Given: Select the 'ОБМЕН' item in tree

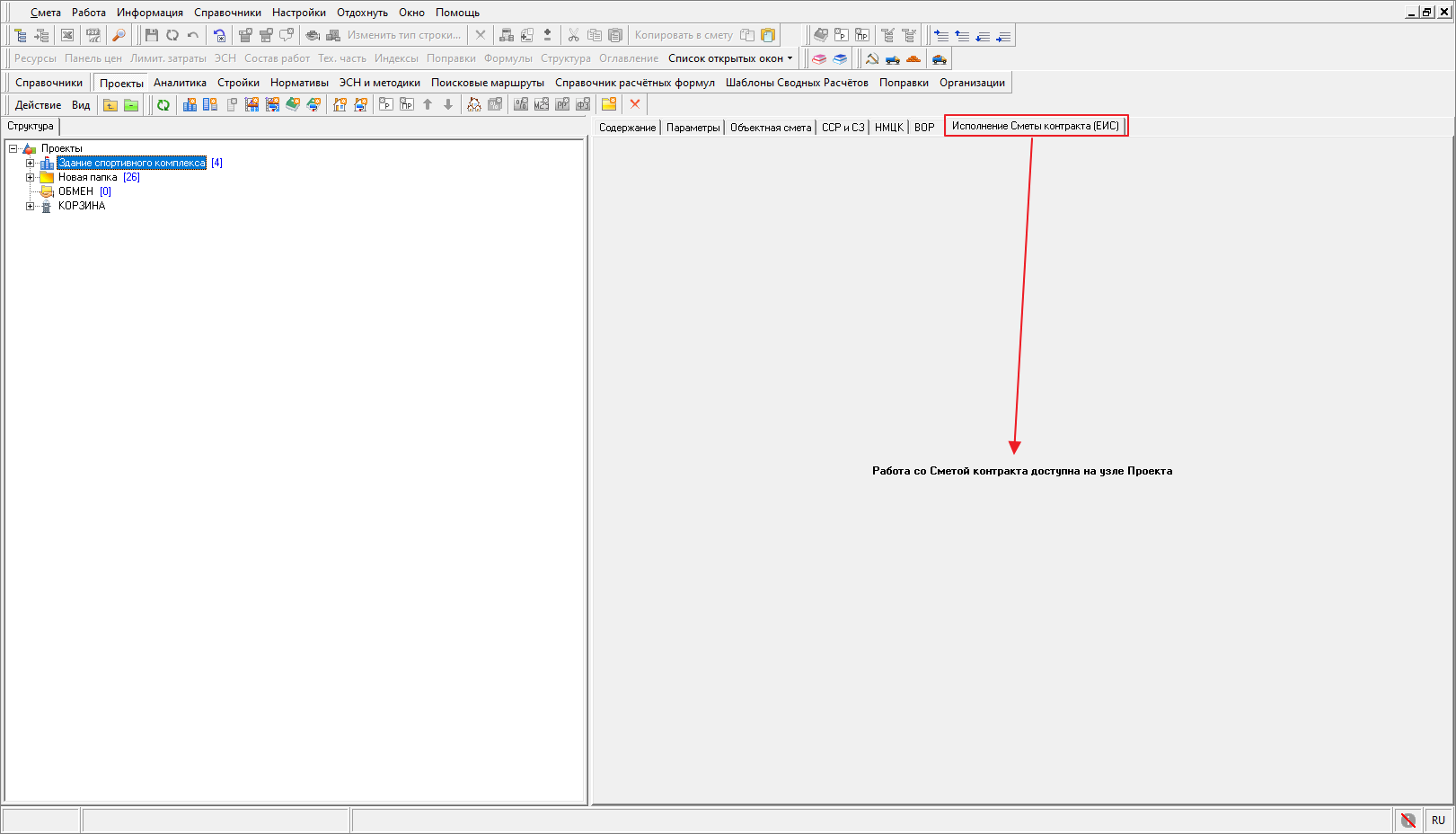Looking at the screenshot, I should [x=75, y=191].
